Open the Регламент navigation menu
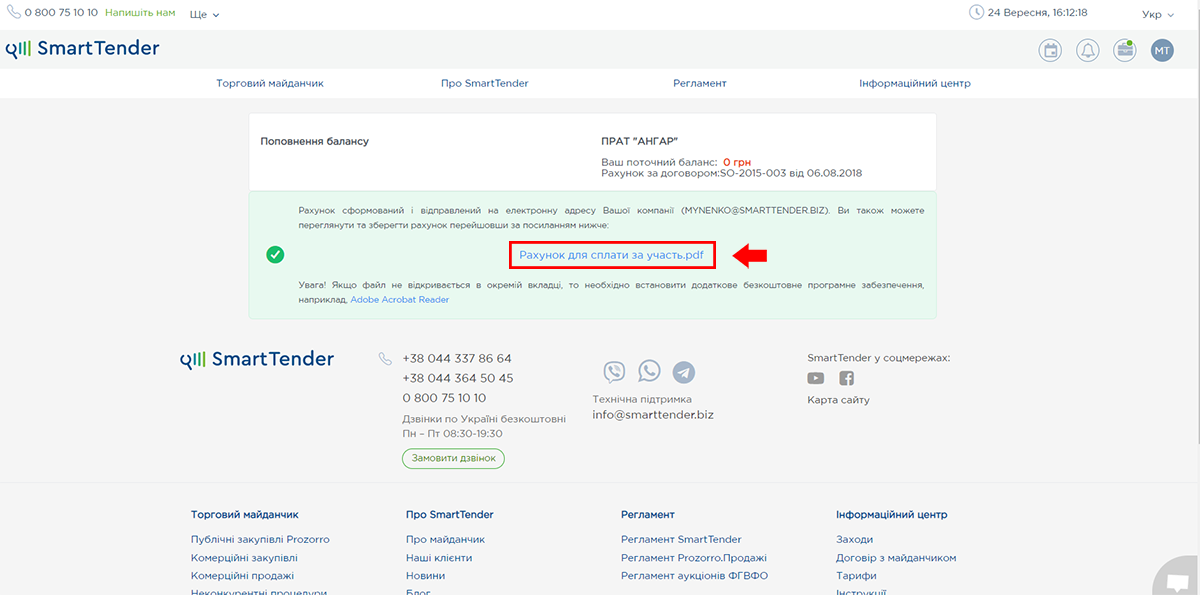1200x595 pixels. pyautogui.click(x=699, y=83)
